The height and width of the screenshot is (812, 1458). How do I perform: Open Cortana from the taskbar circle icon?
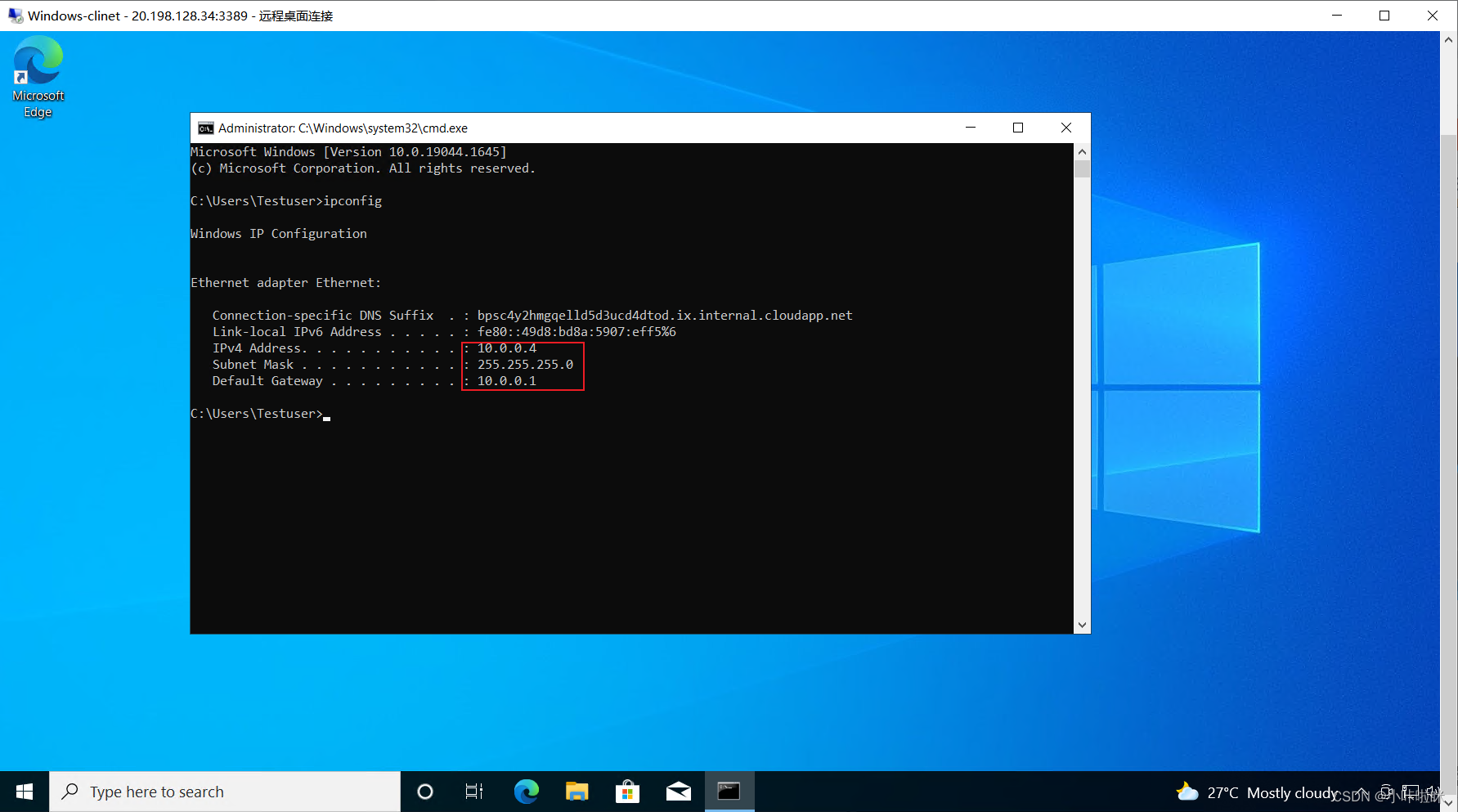425,792
